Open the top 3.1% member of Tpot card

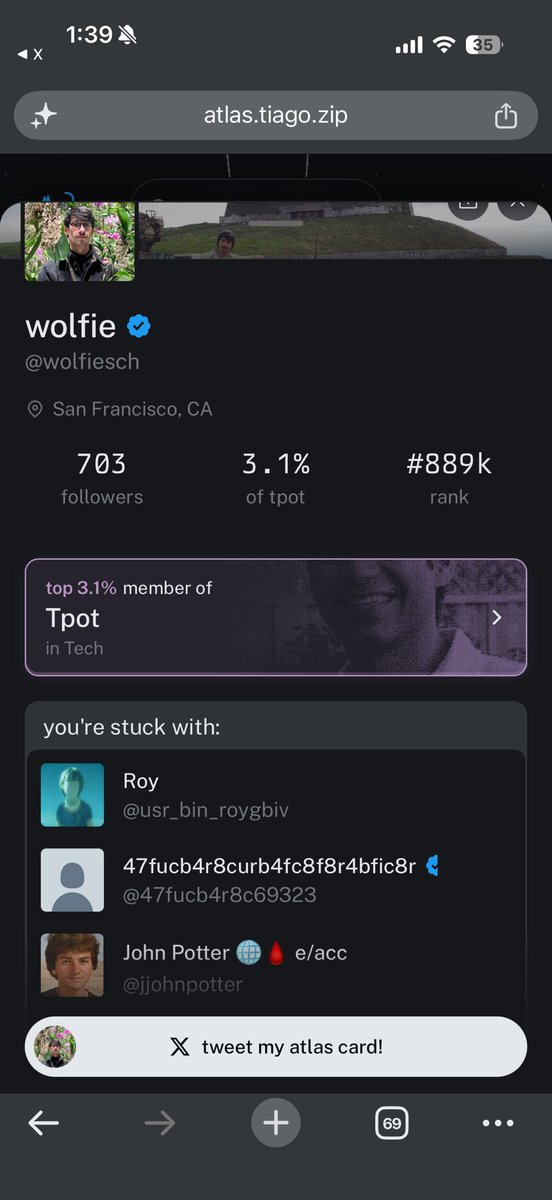(276, 617)
